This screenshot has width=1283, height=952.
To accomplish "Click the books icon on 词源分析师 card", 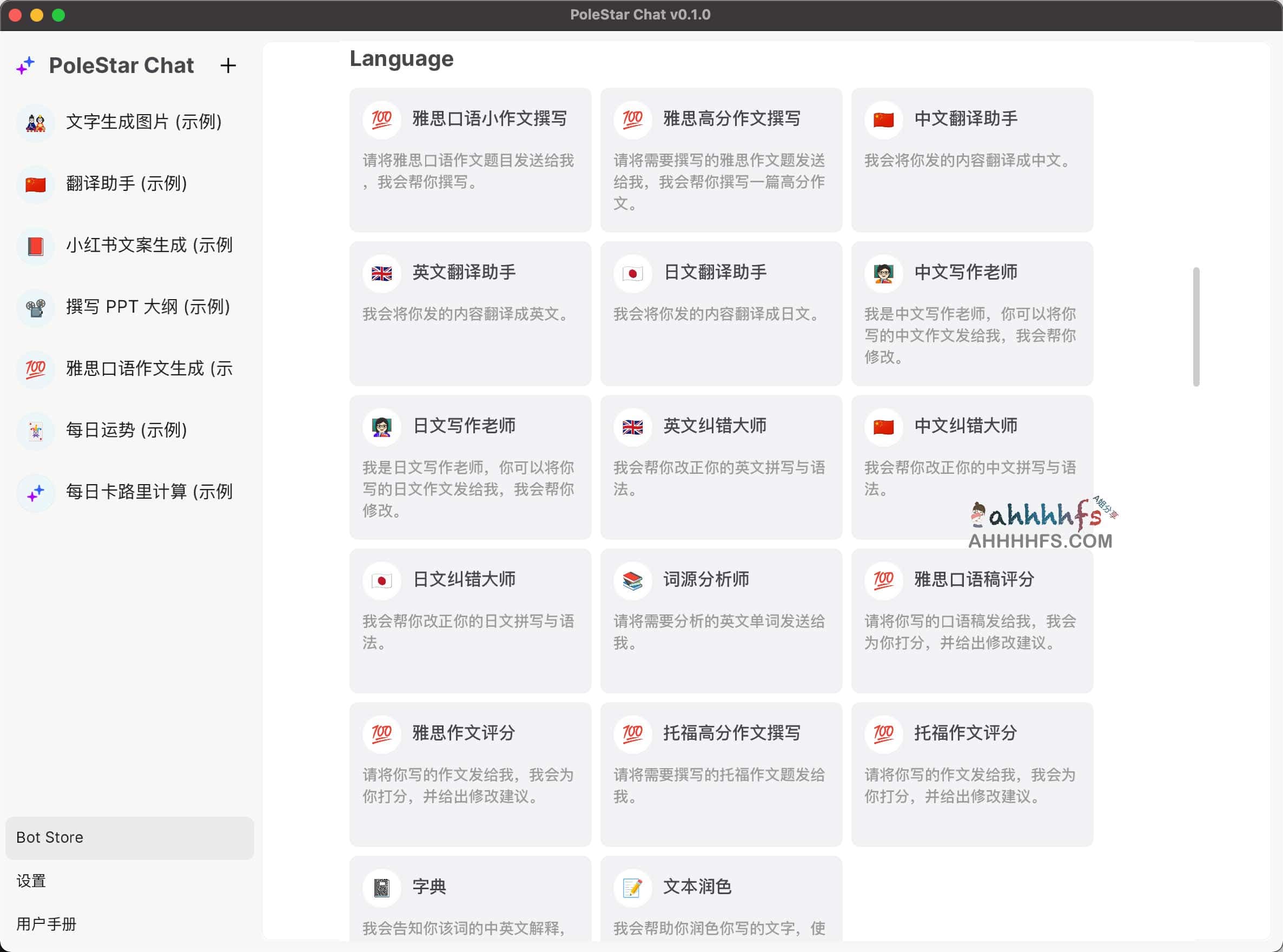I will [632, 580].
